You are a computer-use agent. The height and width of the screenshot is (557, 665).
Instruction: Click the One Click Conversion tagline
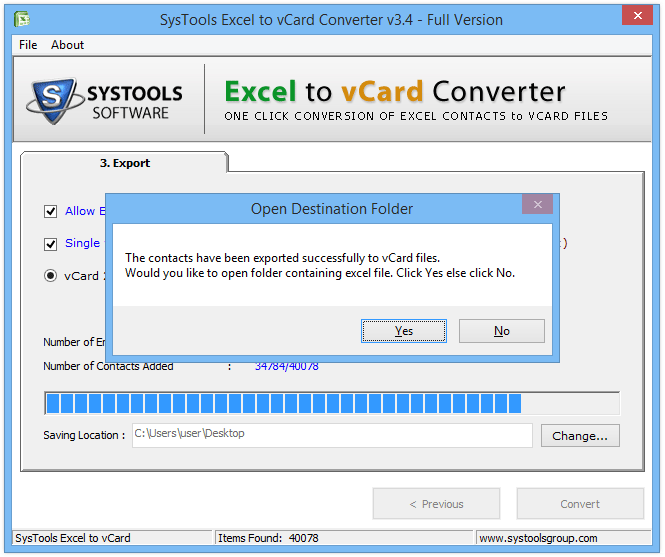pos(416,116)
